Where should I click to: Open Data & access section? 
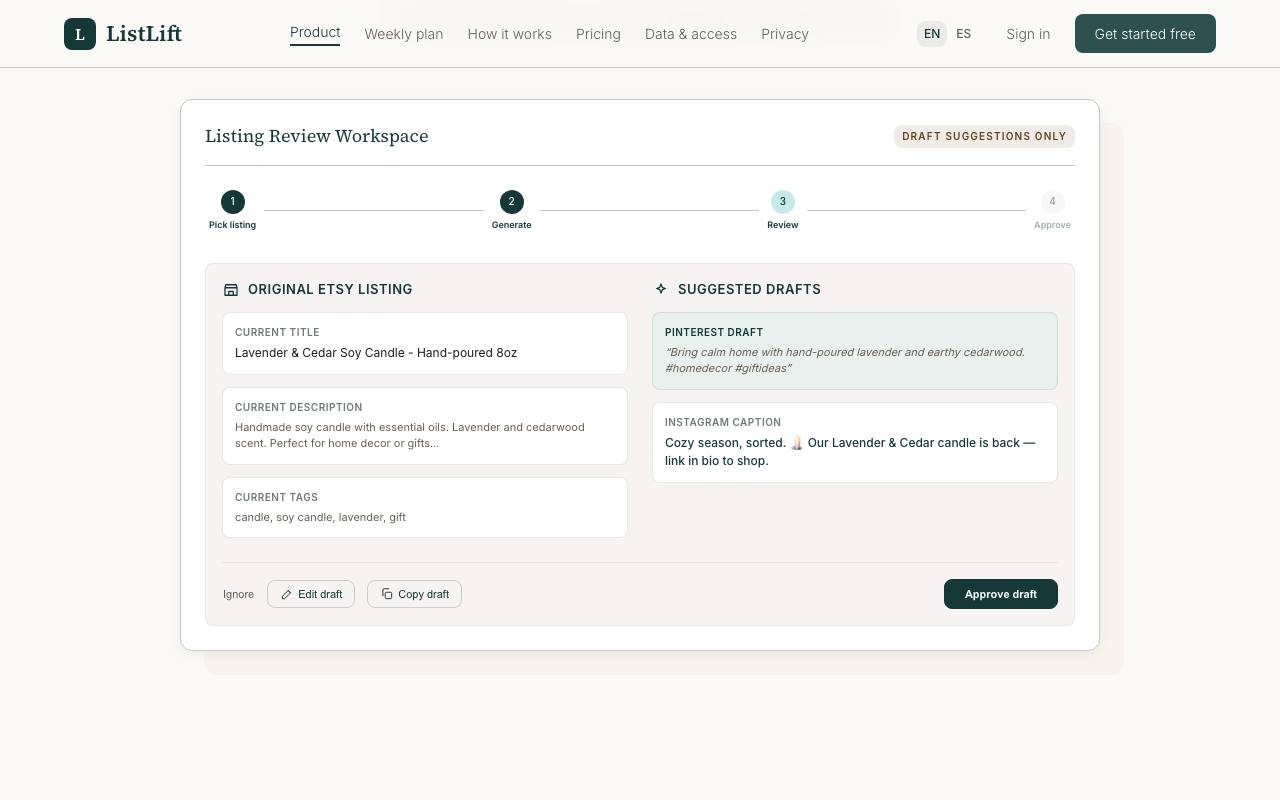pos(691,34)
